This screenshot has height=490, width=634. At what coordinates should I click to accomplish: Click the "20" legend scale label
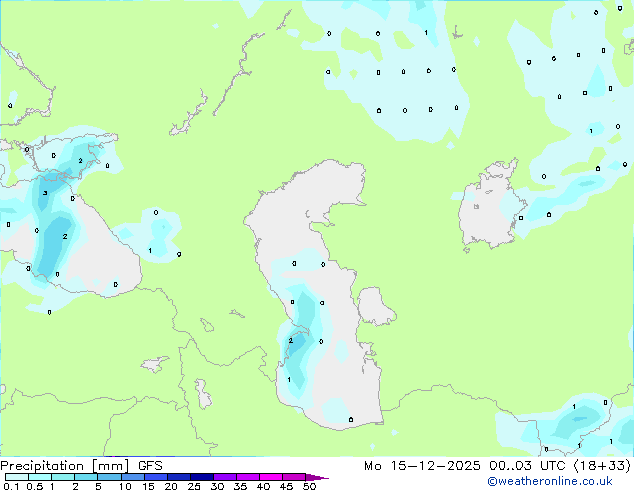click(x=171, y=486)
